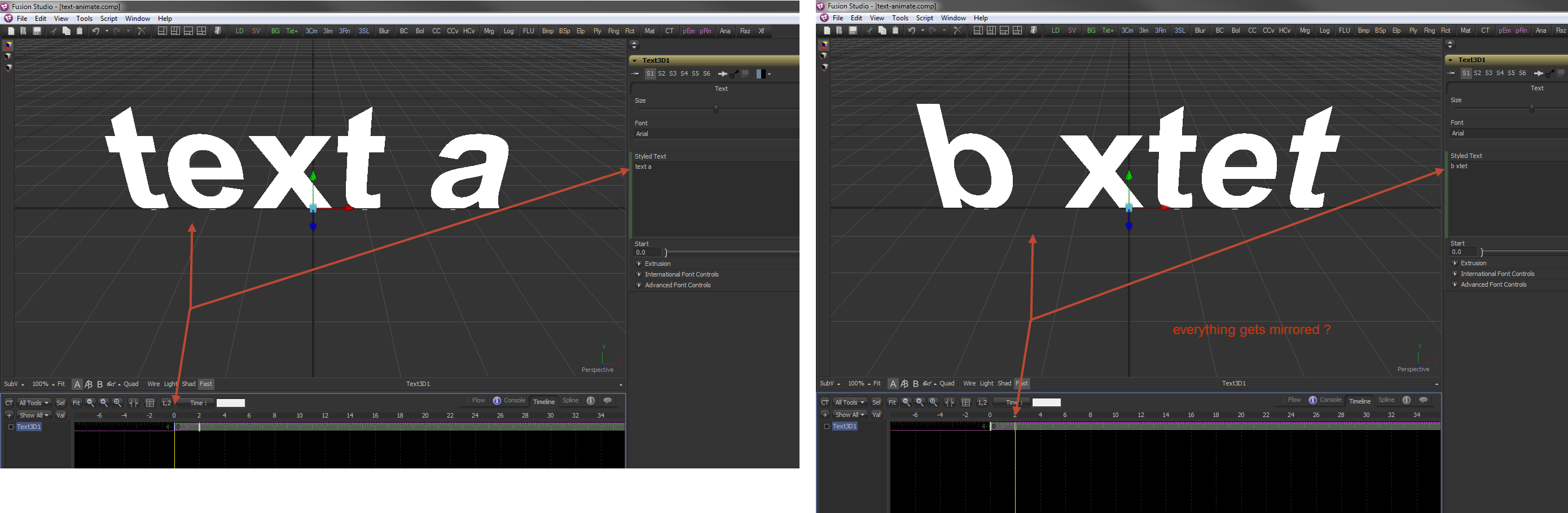Click Undo arrow icon in left window
The width and height of the screenshot is (1568, 513).
95,31
